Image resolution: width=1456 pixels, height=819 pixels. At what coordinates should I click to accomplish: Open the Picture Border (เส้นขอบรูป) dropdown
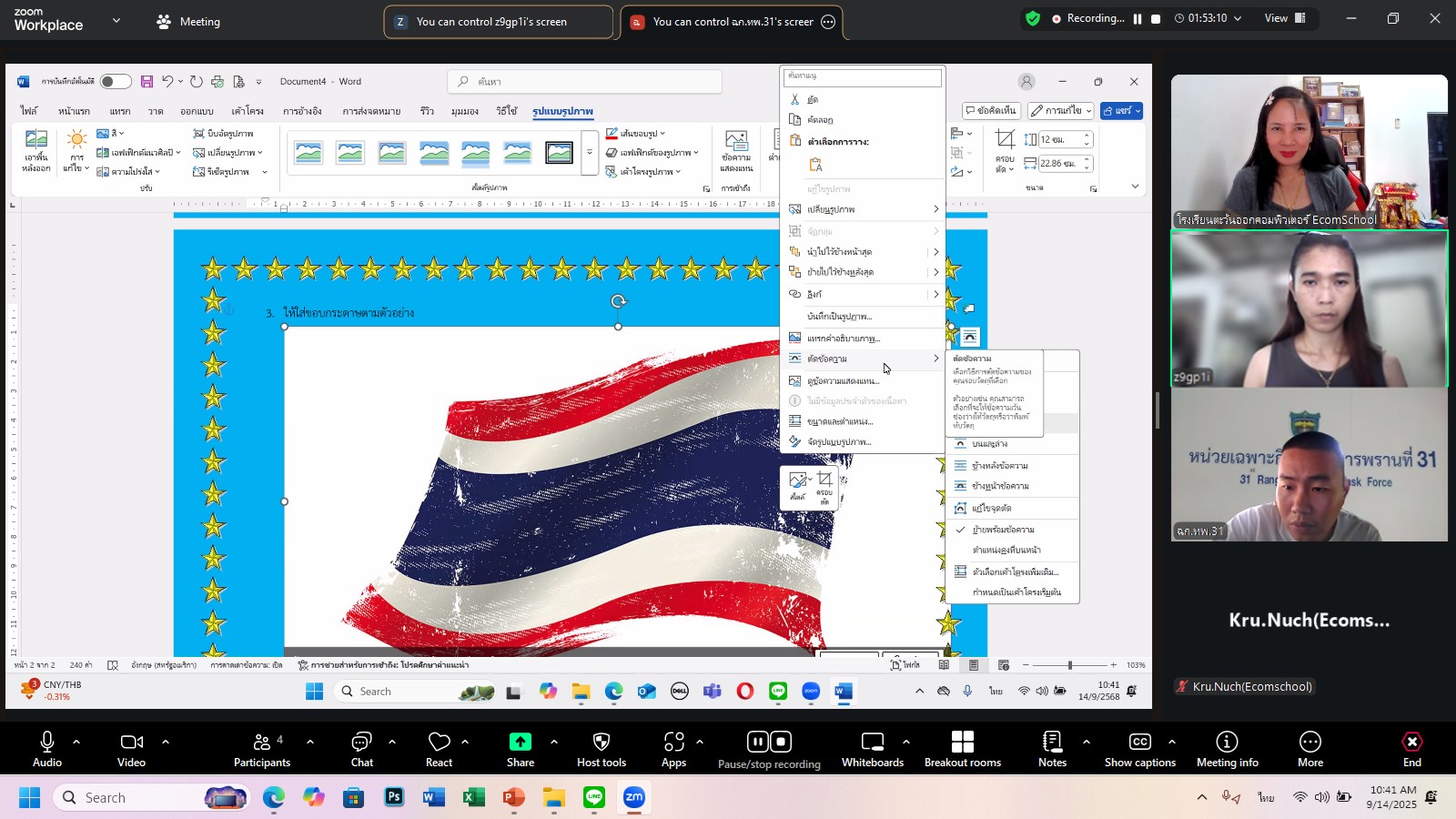click(x=636, y=134)
